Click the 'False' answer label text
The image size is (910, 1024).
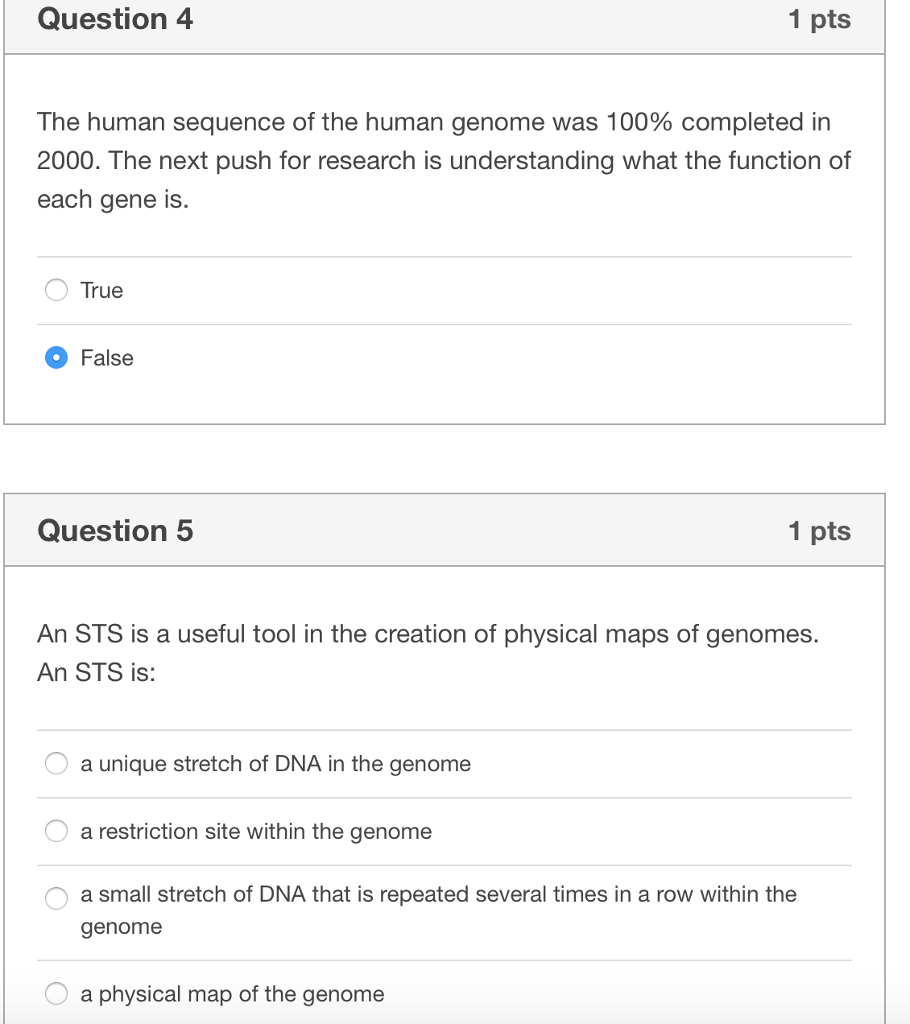[105, 357]
